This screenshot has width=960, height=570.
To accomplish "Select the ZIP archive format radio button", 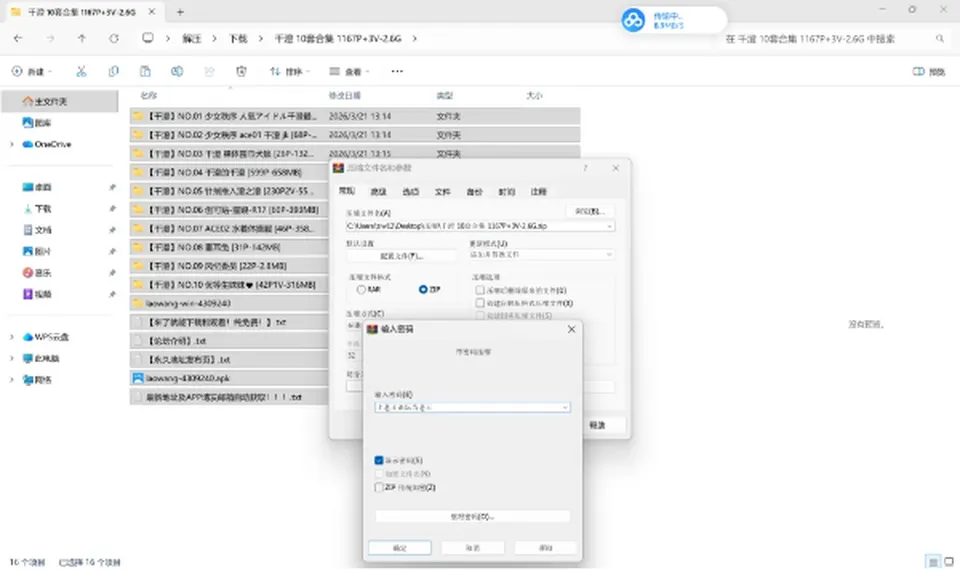I will 423,290.
